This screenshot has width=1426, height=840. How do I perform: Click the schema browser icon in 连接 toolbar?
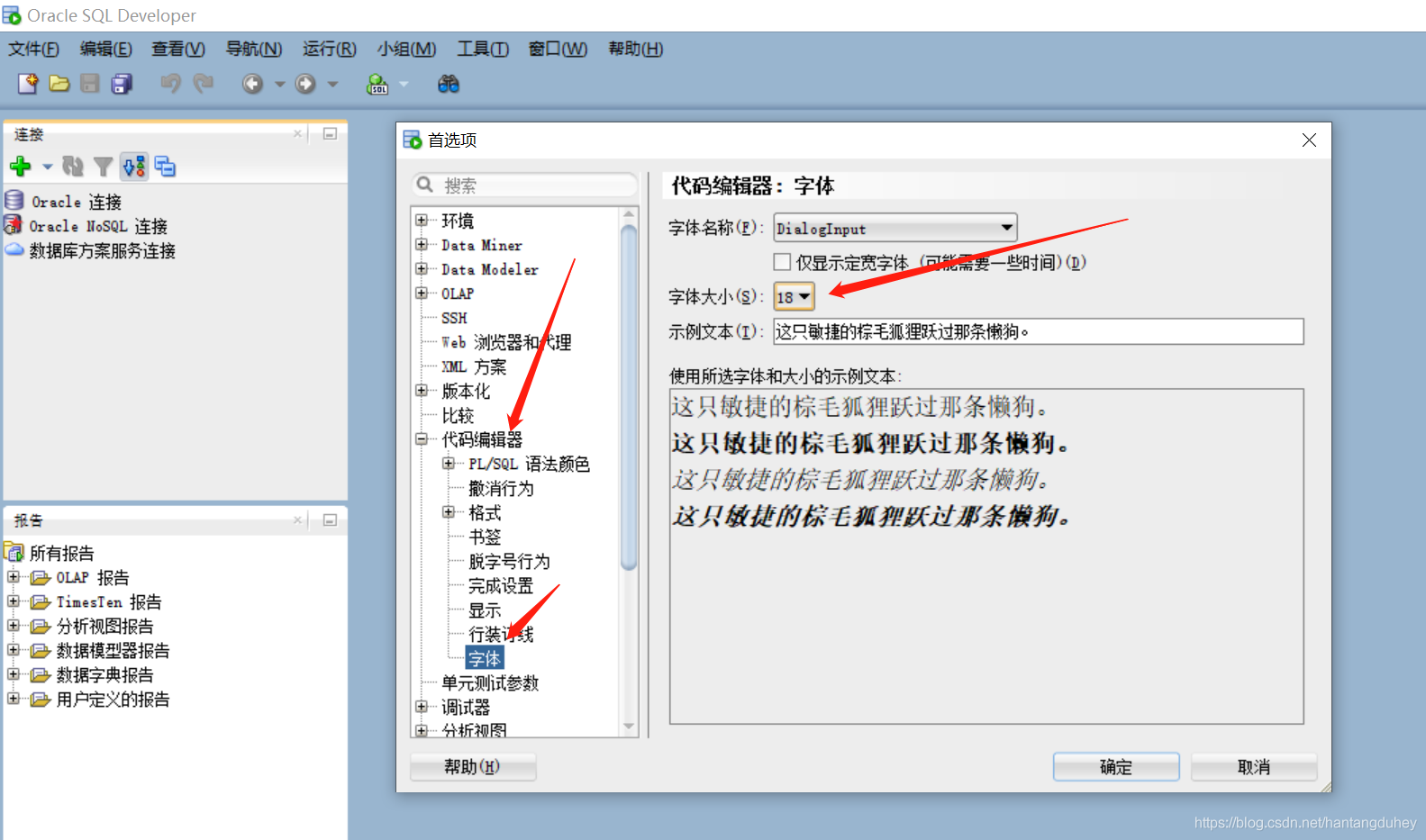(134, 166)
